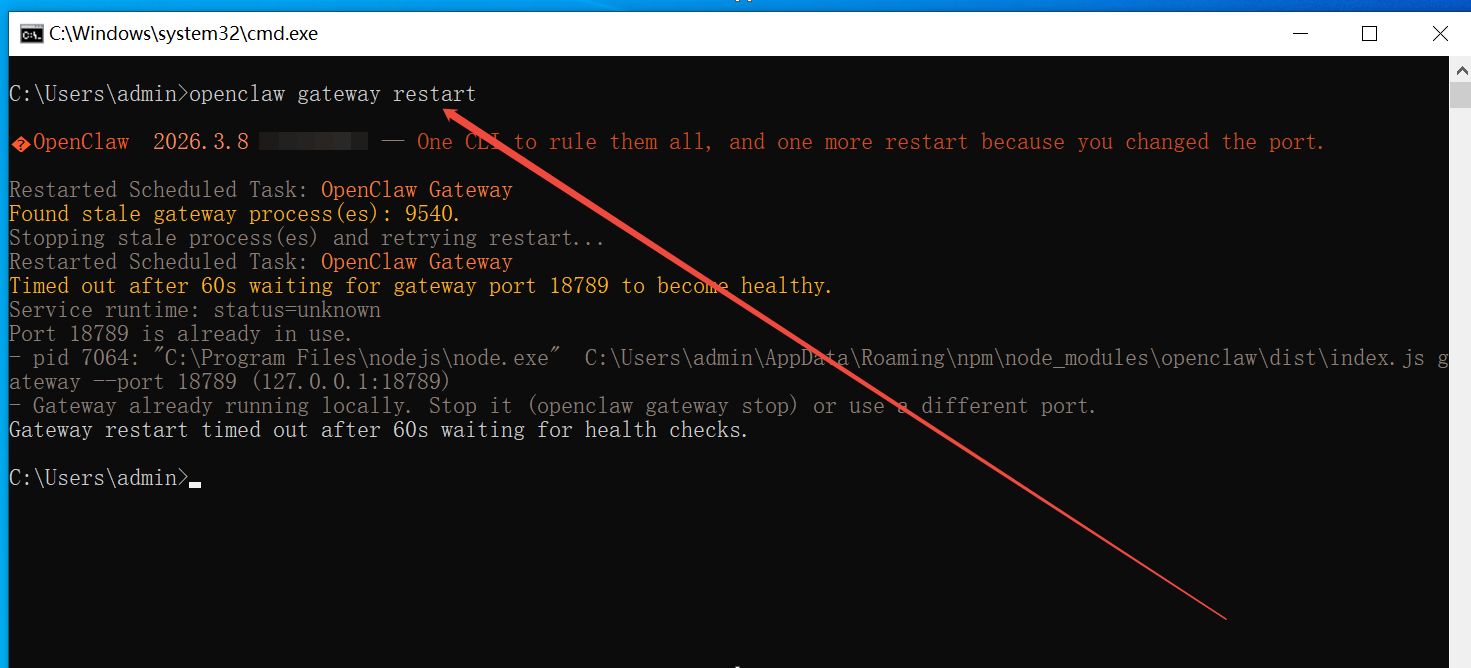Click the 'Found stale gateway process(es): 9540' line

235,214
